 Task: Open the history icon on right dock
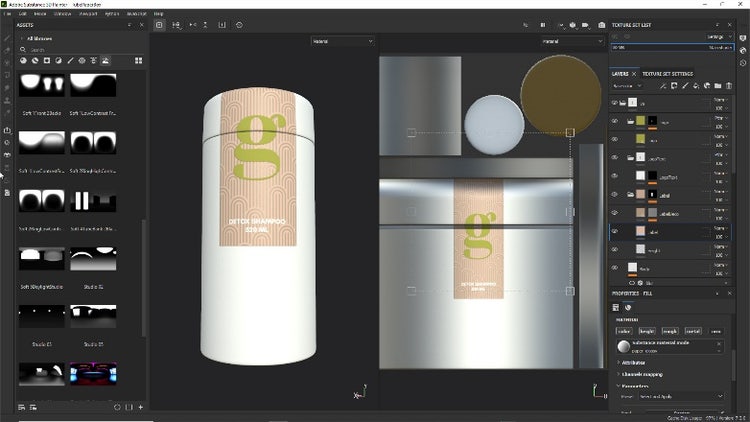[x=742, y=62]
